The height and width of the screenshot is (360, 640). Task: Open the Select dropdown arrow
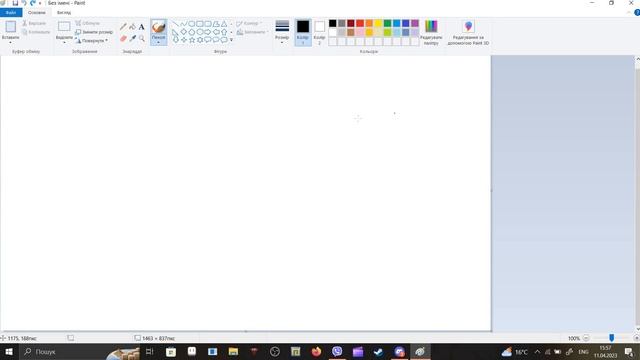tap(64, 42)
